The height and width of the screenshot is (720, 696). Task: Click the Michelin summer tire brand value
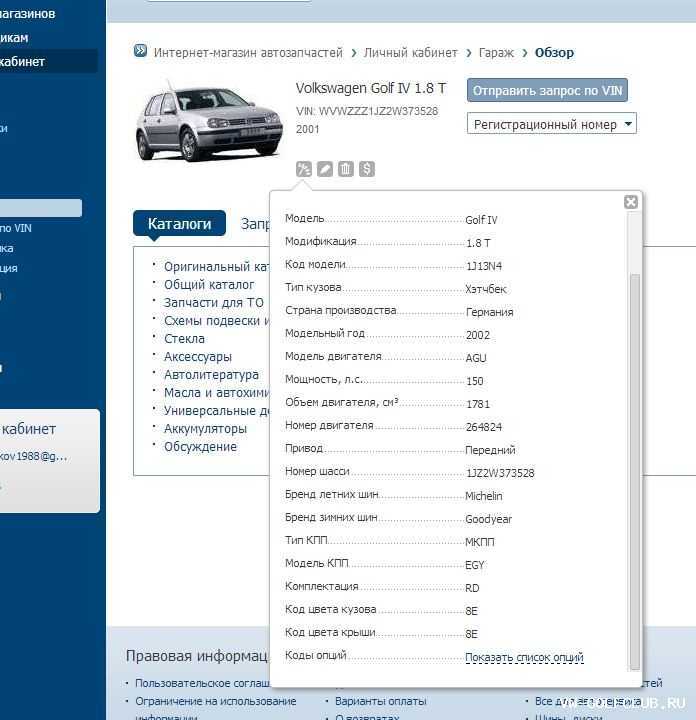coord(484,496)
